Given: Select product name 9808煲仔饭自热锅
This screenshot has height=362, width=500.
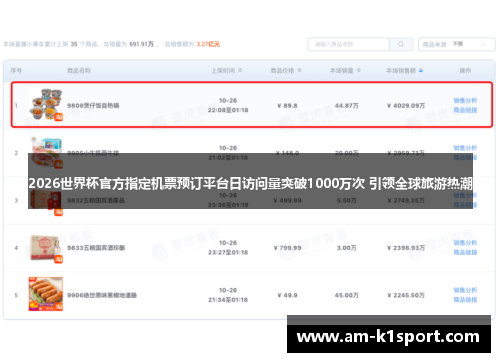Looking at the screenshot, I should [93, 106].
